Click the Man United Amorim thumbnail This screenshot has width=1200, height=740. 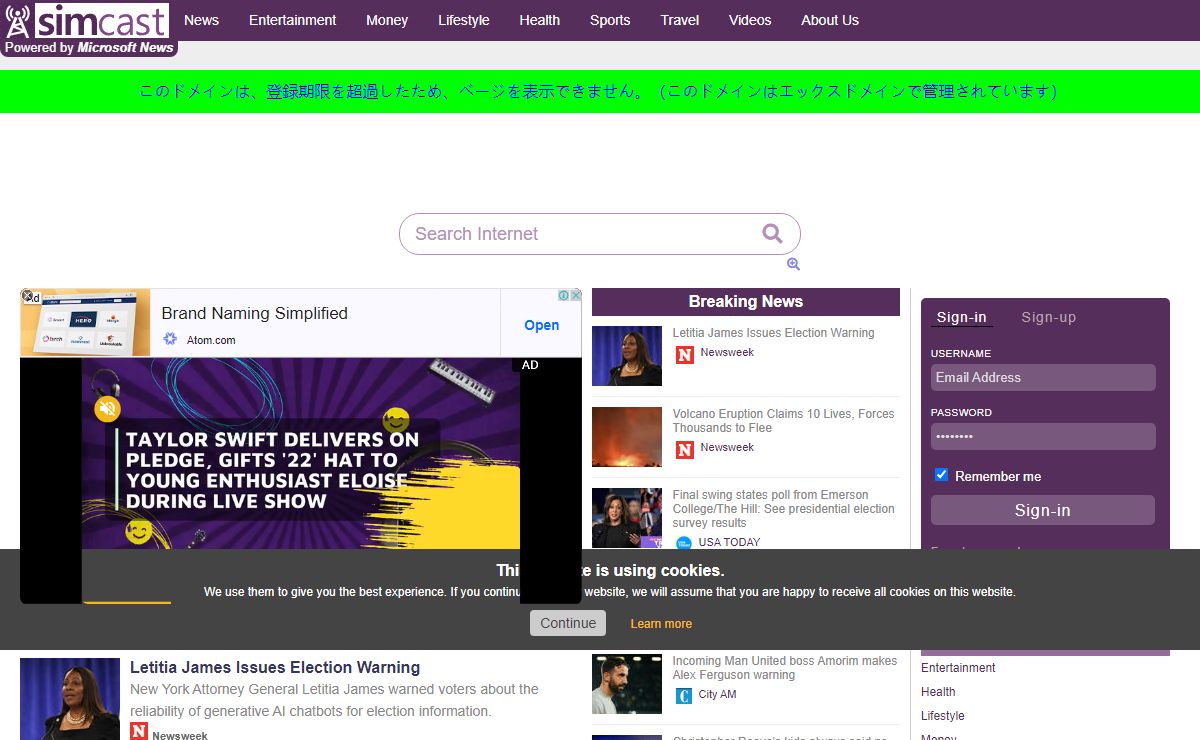[x=627, y=684]
